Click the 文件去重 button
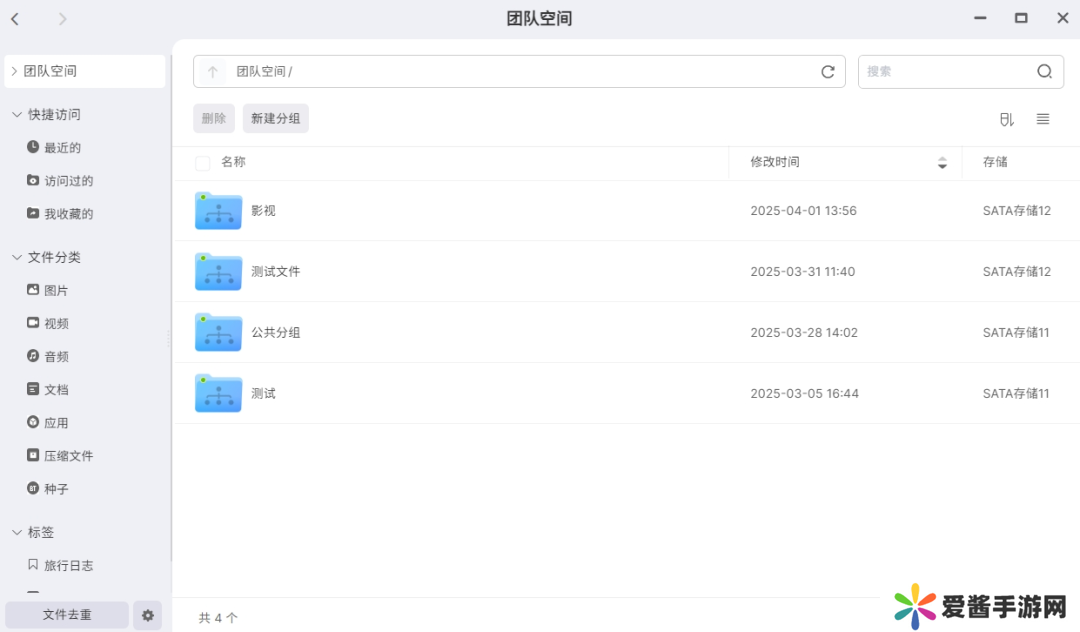The width and height of the screenshot is (1080, 632). tap(67, 615)
